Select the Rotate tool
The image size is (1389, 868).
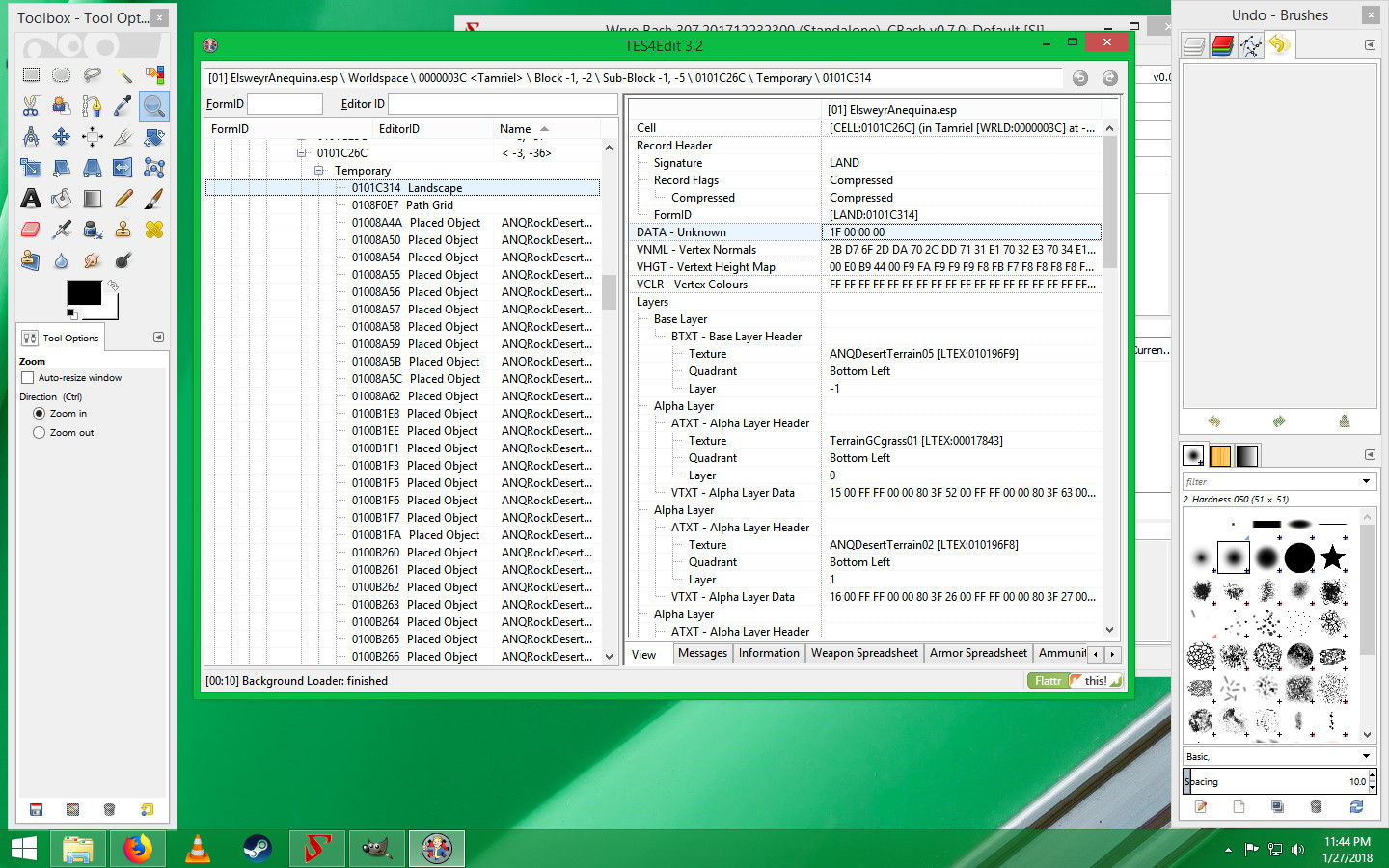(154, 137)
